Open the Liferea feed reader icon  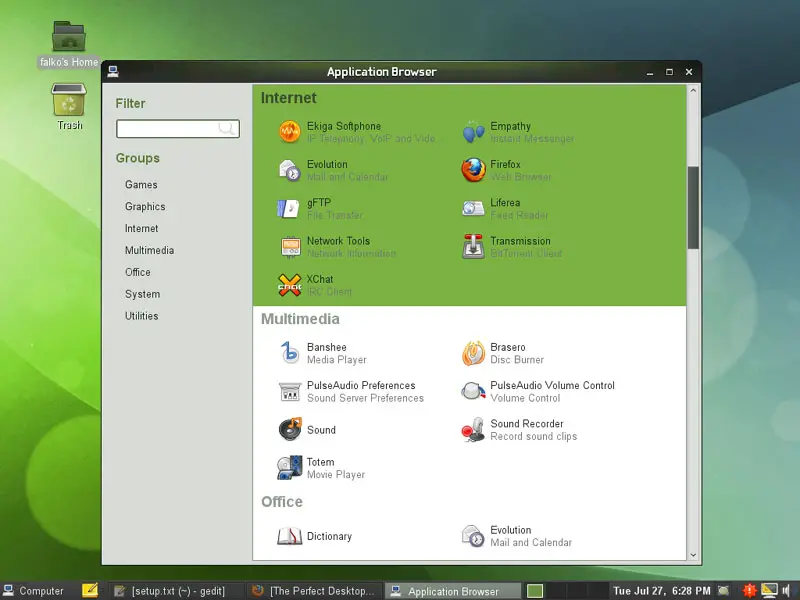473,208
